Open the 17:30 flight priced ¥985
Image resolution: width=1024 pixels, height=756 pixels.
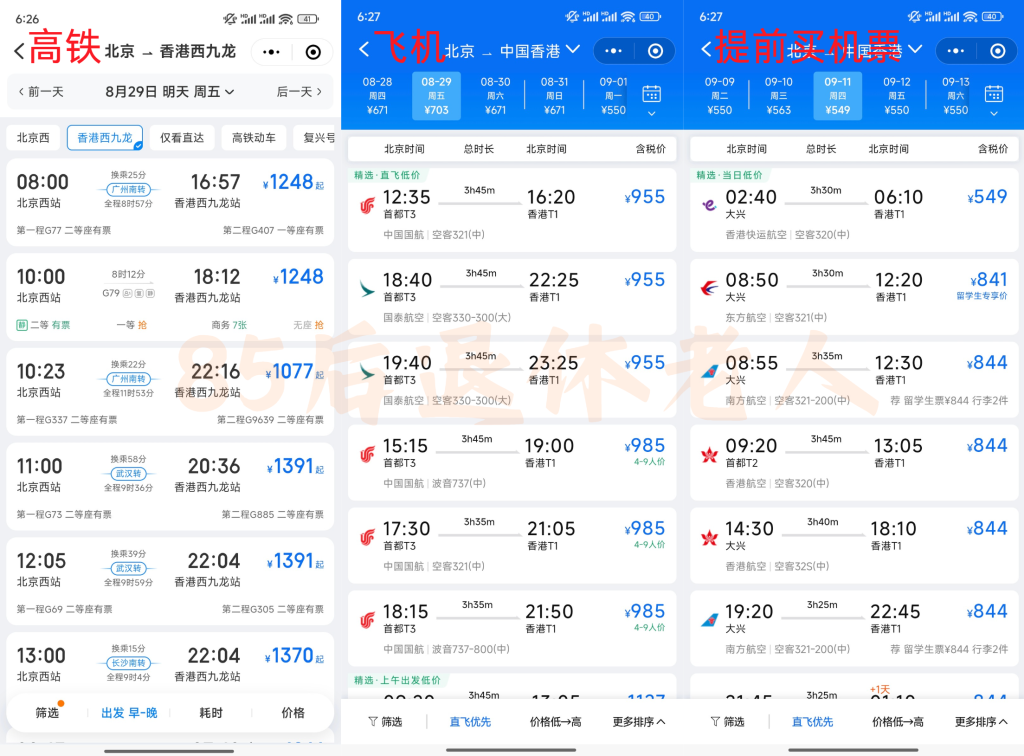512,545
